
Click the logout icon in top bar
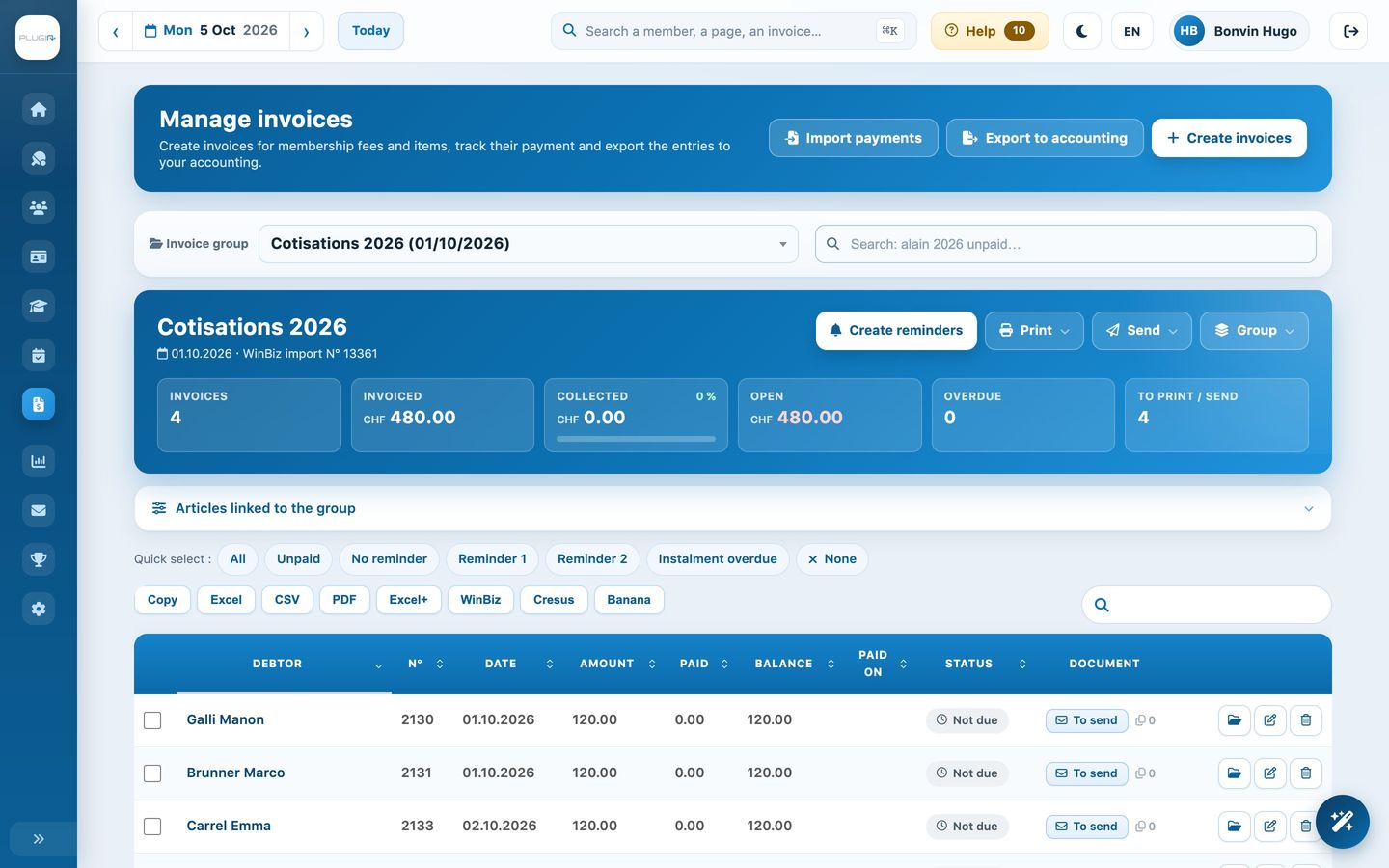click(1350, 31)
